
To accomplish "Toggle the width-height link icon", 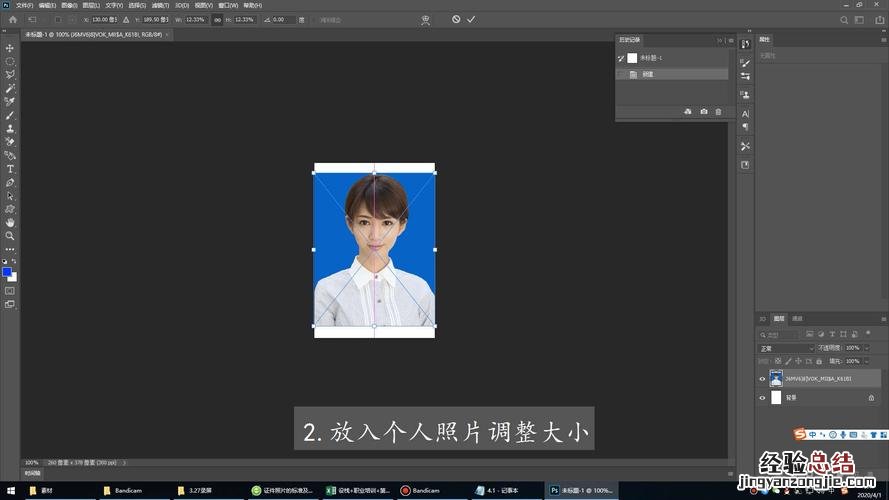I will 217,19.
